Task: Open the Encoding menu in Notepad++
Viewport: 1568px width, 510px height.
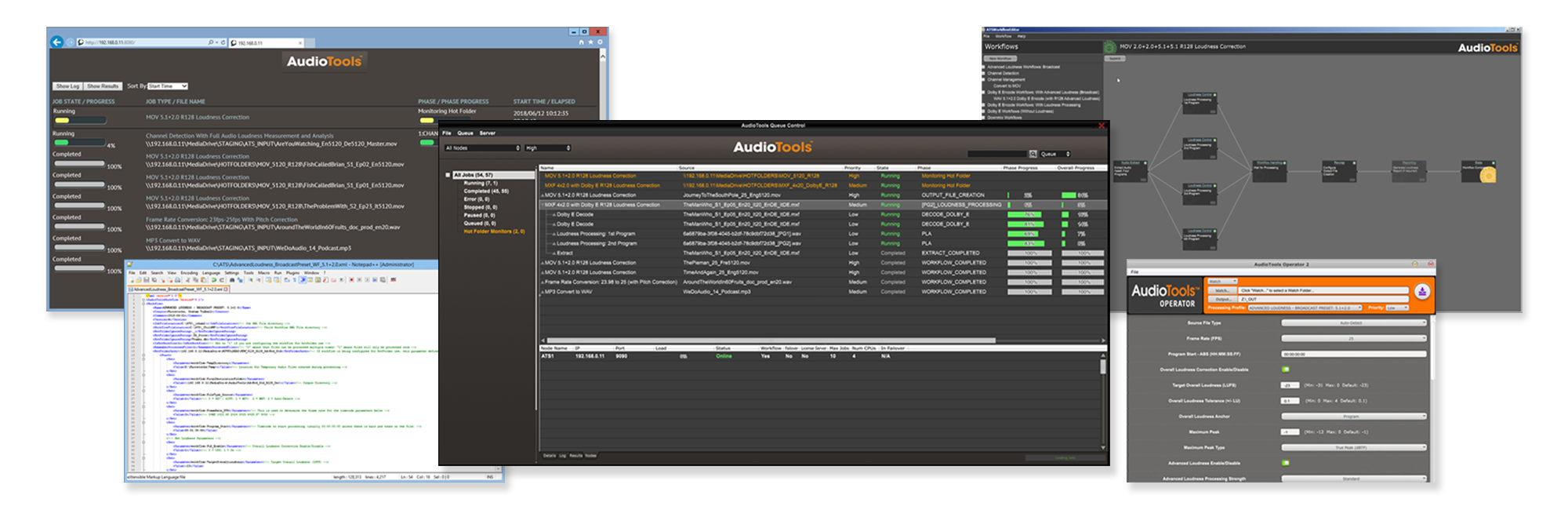Action: [189, 272]
